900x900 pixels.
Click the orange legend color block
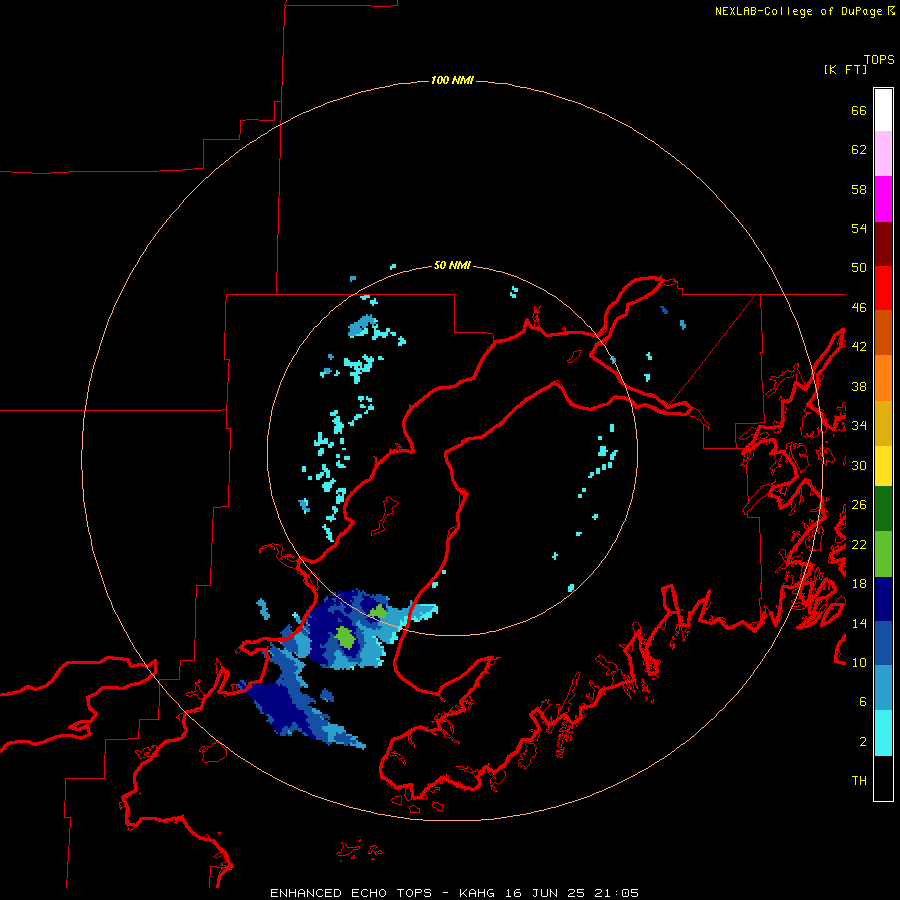tap(883, 378)
